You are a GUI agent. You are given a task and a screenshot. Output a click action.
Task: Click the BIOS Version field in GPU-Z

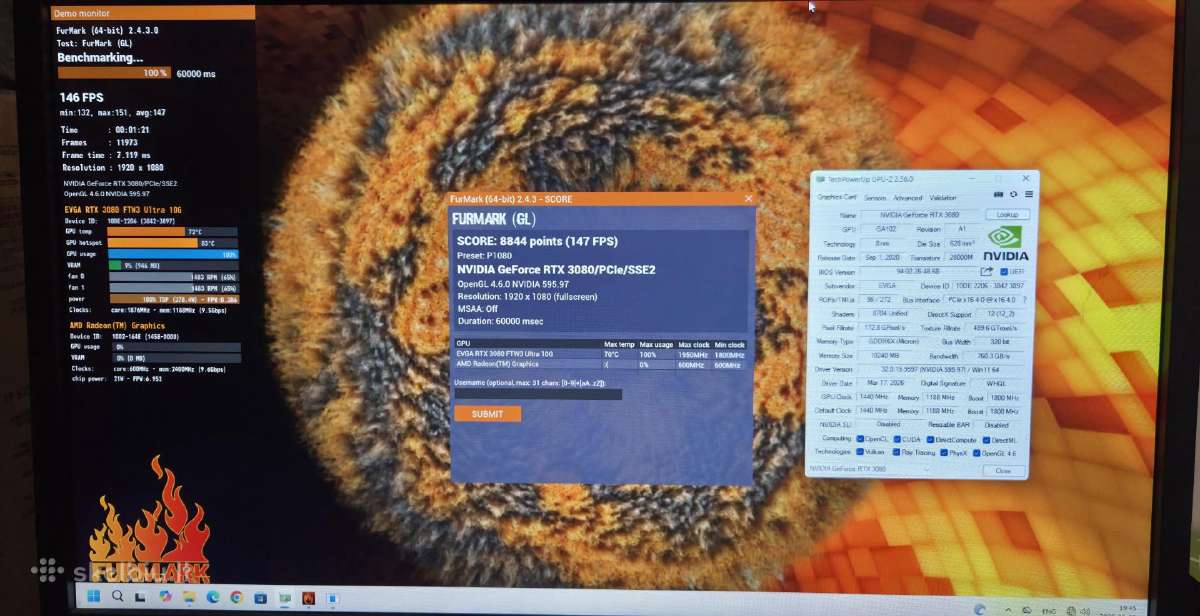917,271
